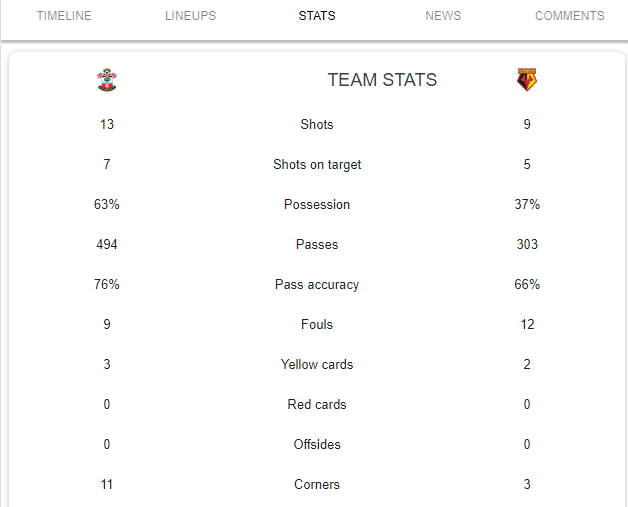Click Southampton's 11 corners value

(x=107, y=485)
